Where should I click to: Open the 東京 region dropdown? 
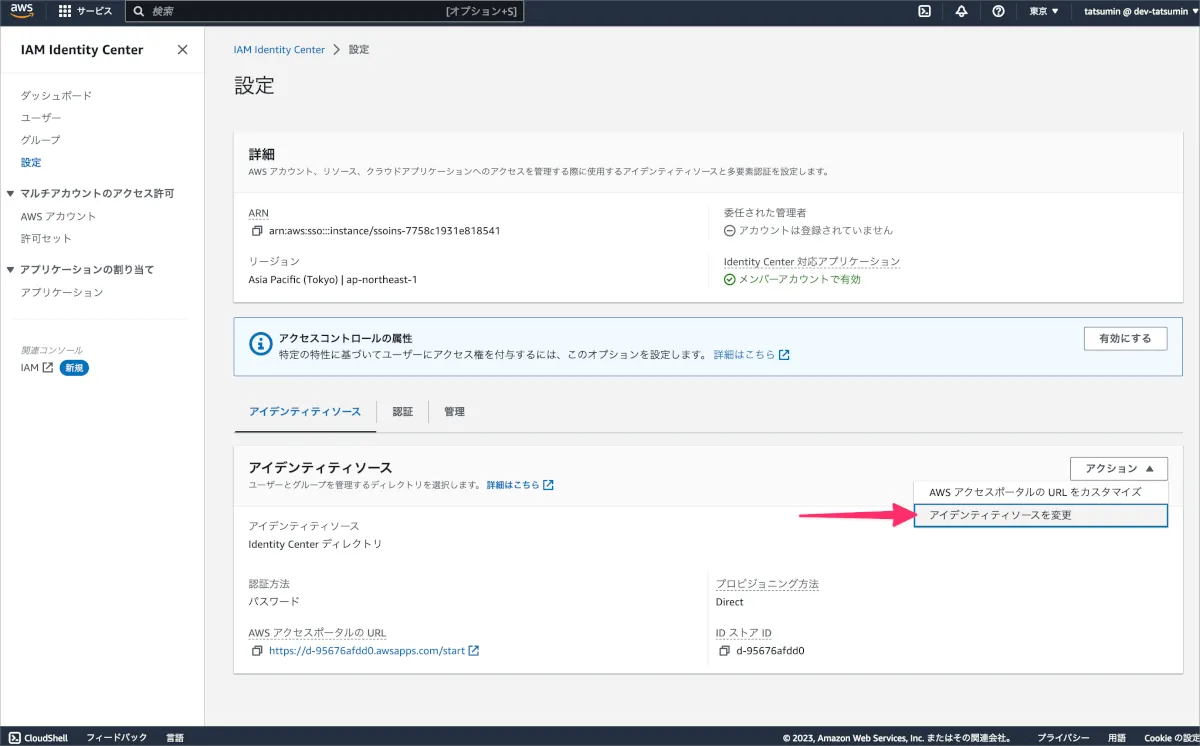[x=1043, y=11]
